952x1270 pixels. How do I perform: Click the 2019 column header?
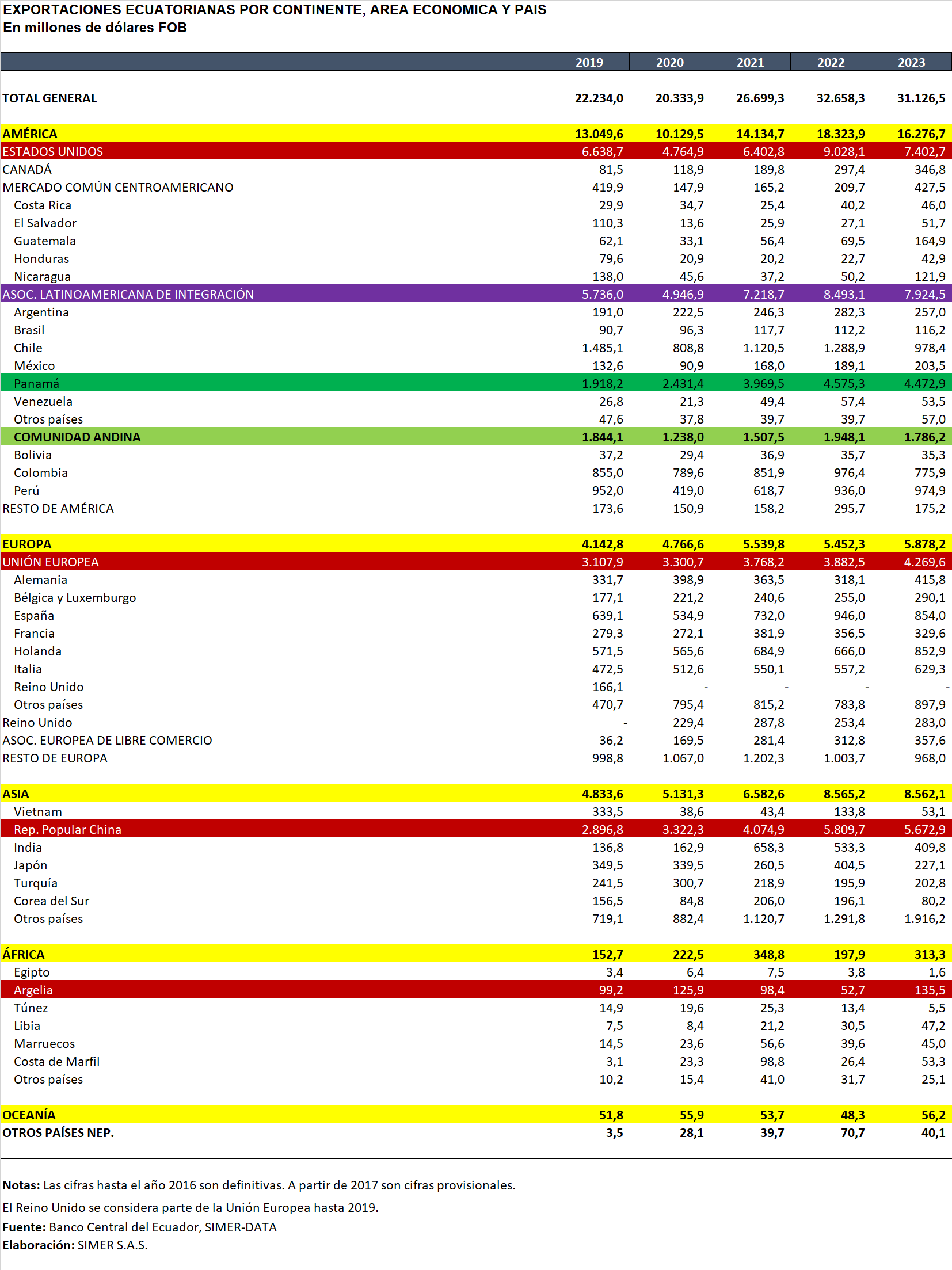click(589, 62)
